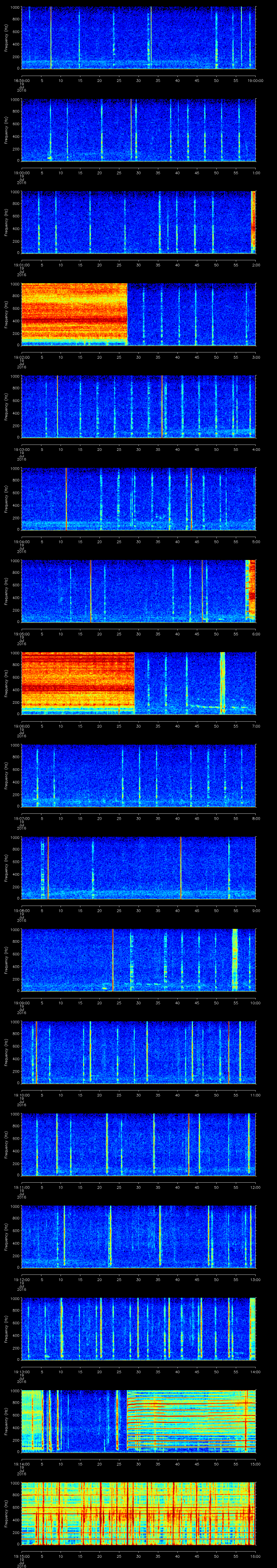The image size is (277, 1568).
Task: Click red vertical line near 41 seconds in 19:08:00 panel
Action: coord(181,868)
